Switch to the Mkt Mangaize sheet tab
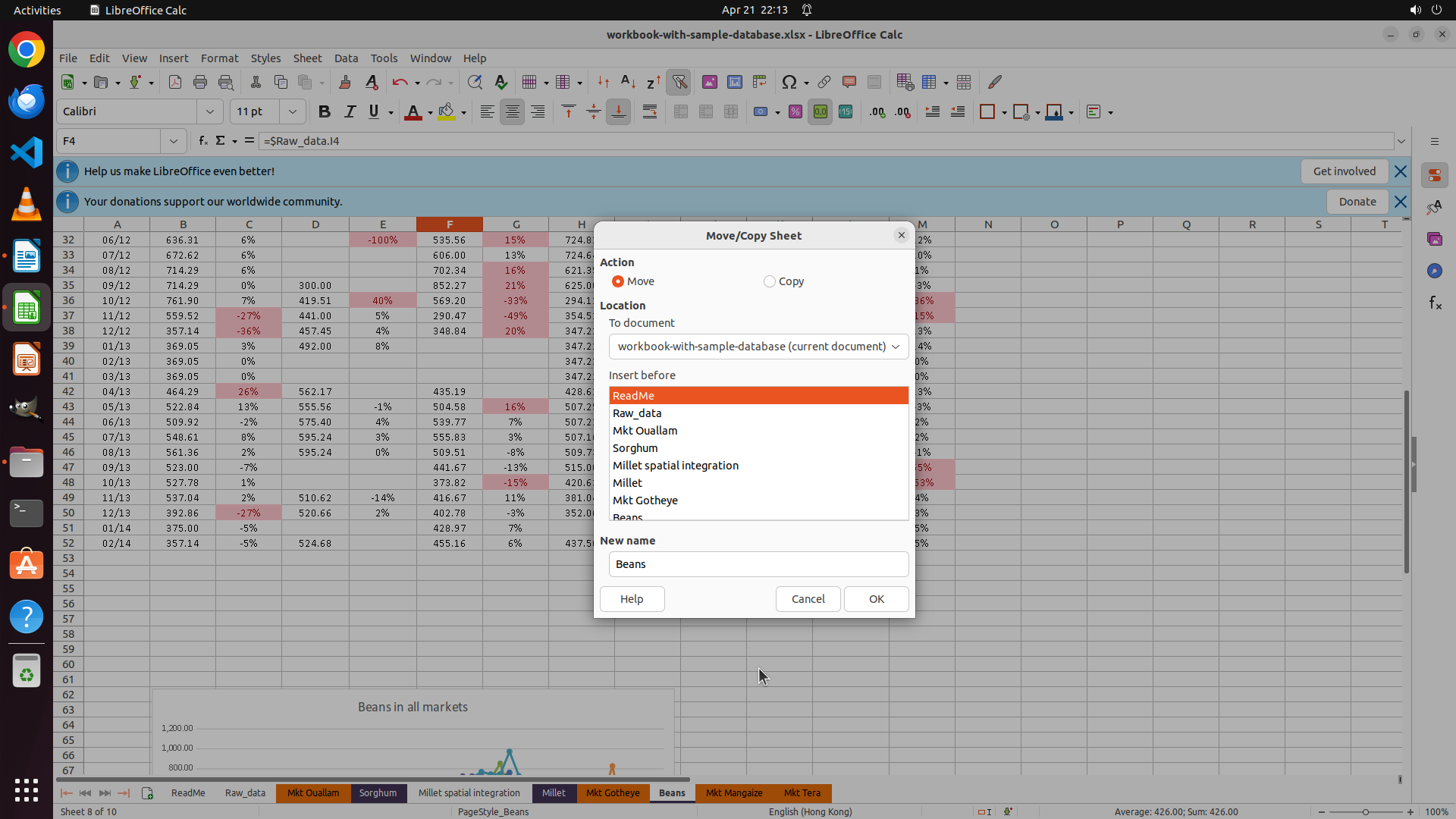Image resolution: width=1456 pixels, height=819 pixels. (x=734, y=793)
